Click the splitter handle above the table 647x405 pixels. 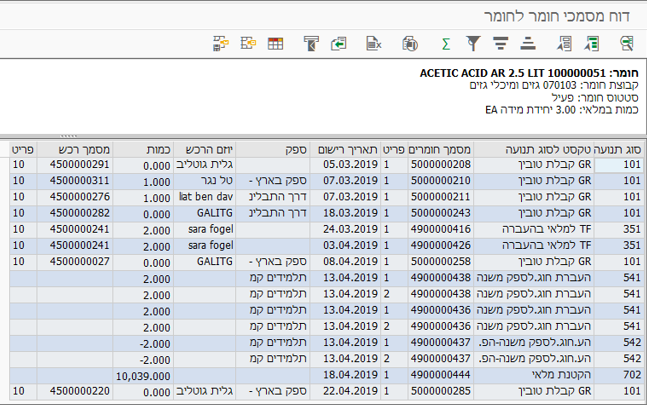point(68,136)
